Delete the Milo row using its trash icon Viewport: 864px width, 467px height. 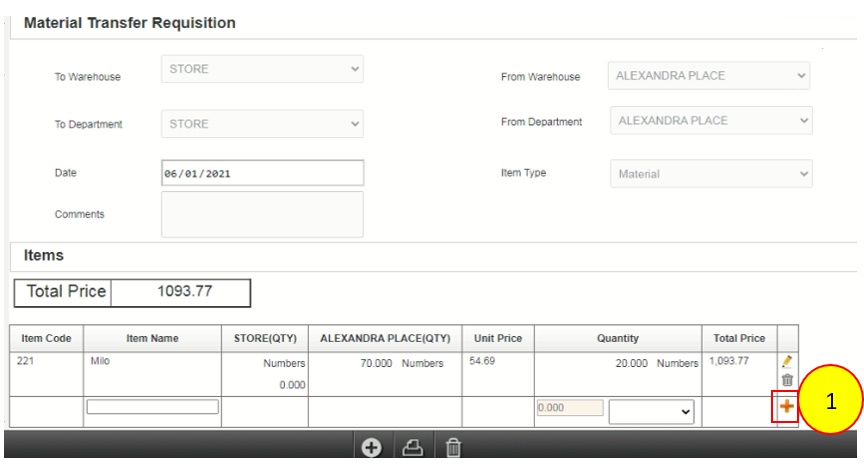[x=787, y=380]
